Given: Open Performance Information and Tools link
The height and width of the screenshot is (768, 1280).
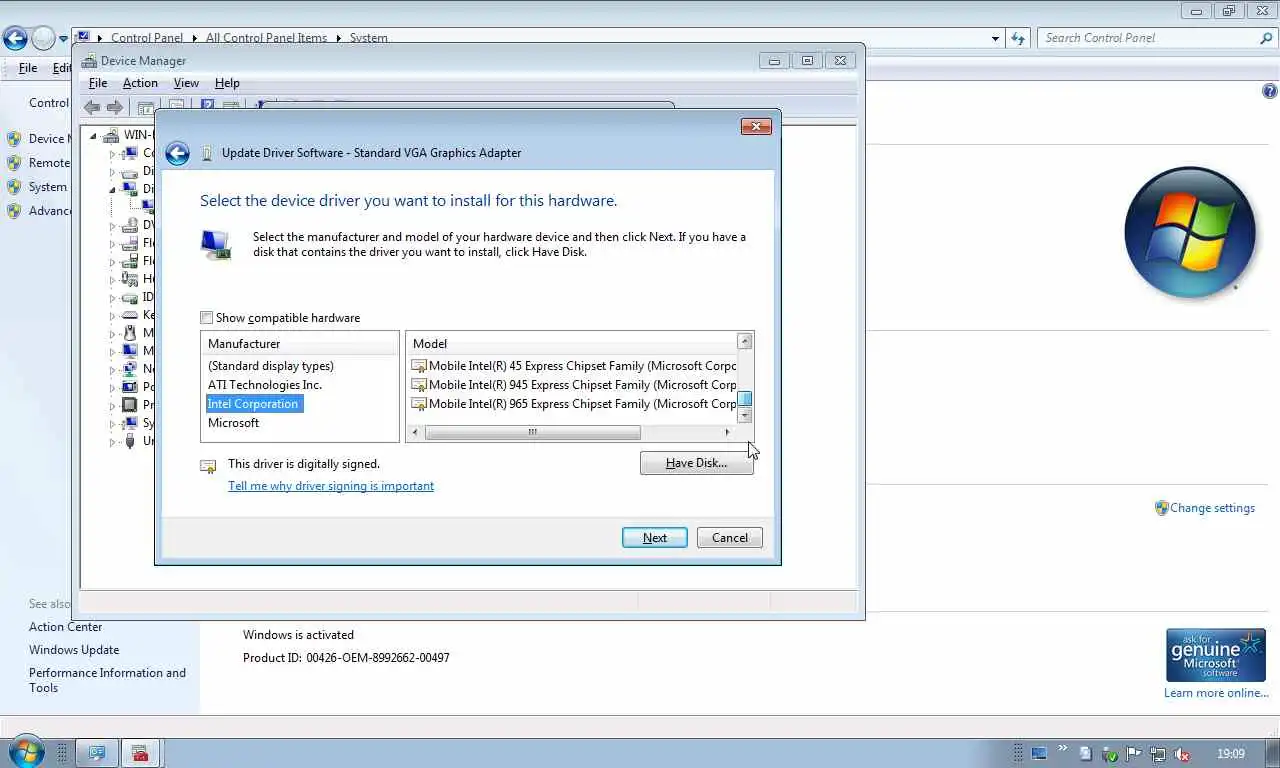Looking at the screenshot, I should tap(107, 680).
